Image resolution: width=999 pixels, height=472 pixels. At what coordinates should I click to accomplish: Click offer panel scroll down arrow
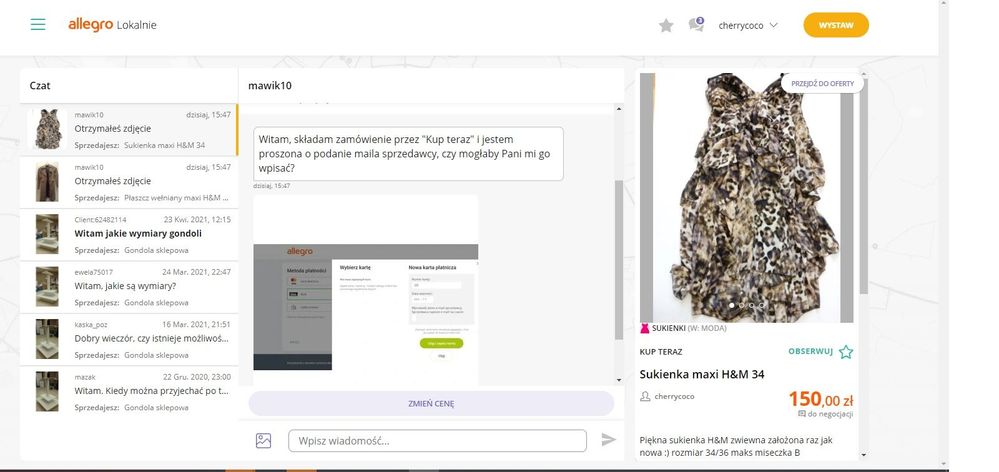pos(863,455)
